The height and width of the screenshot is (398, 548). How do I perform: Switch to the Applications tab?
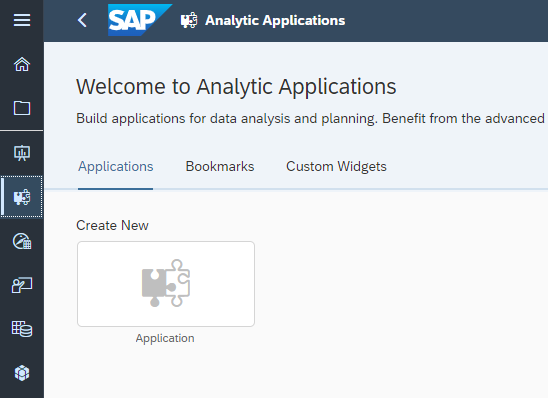click(116, 166)
